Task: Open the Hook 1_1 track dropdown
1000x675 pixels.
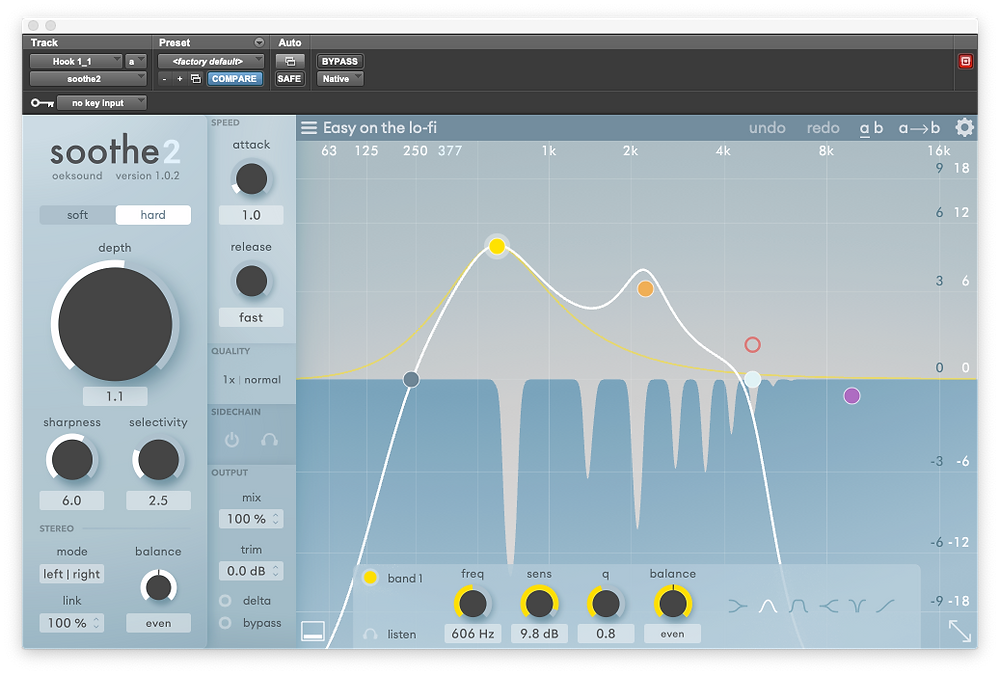Action: pos(75,61)
